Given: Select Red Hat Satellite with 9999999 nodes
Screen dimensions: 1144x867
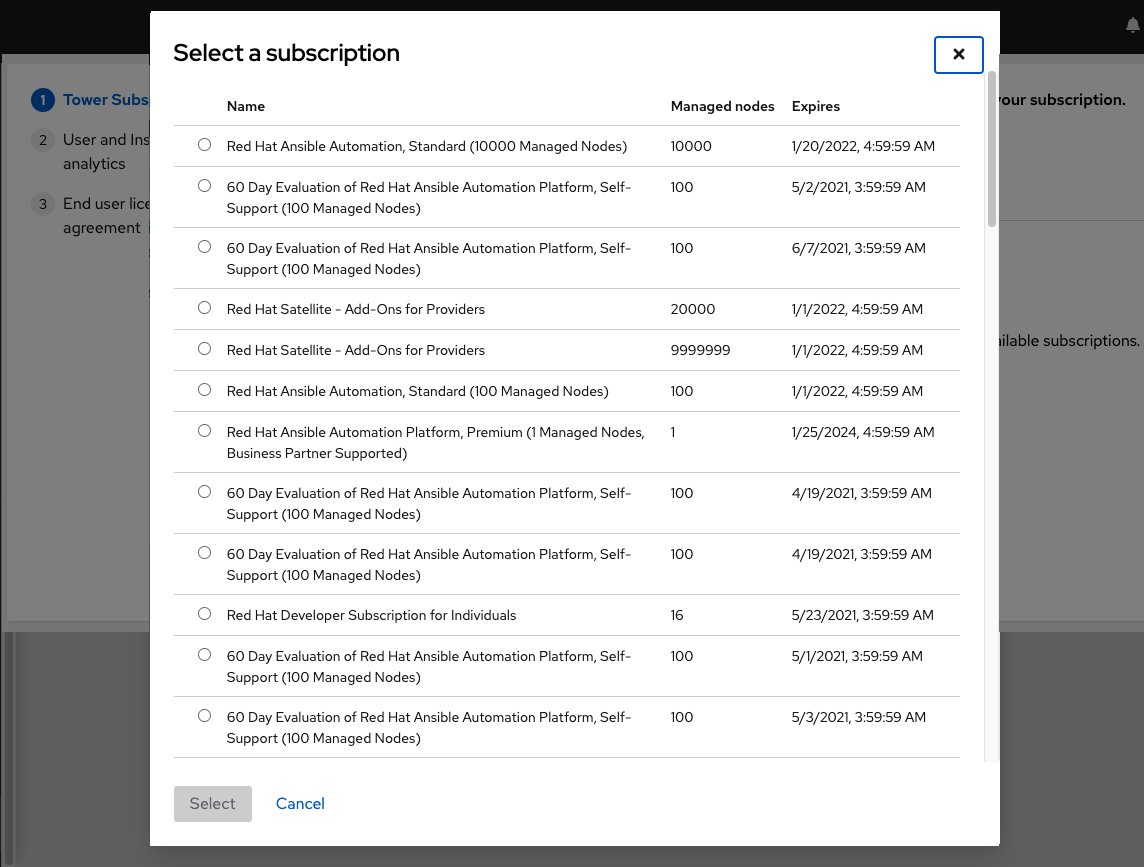Looking at the screenshot, I should [x=205, y=349].
